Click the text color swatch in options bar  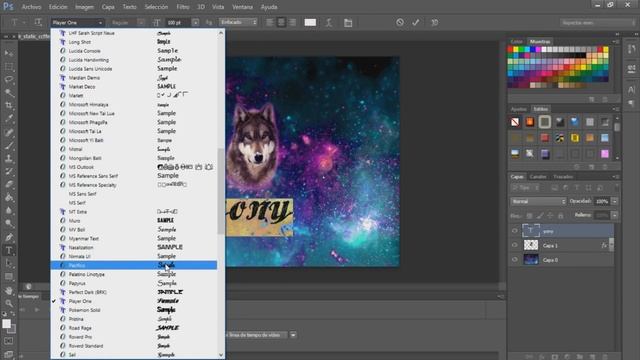pos(310,22)
